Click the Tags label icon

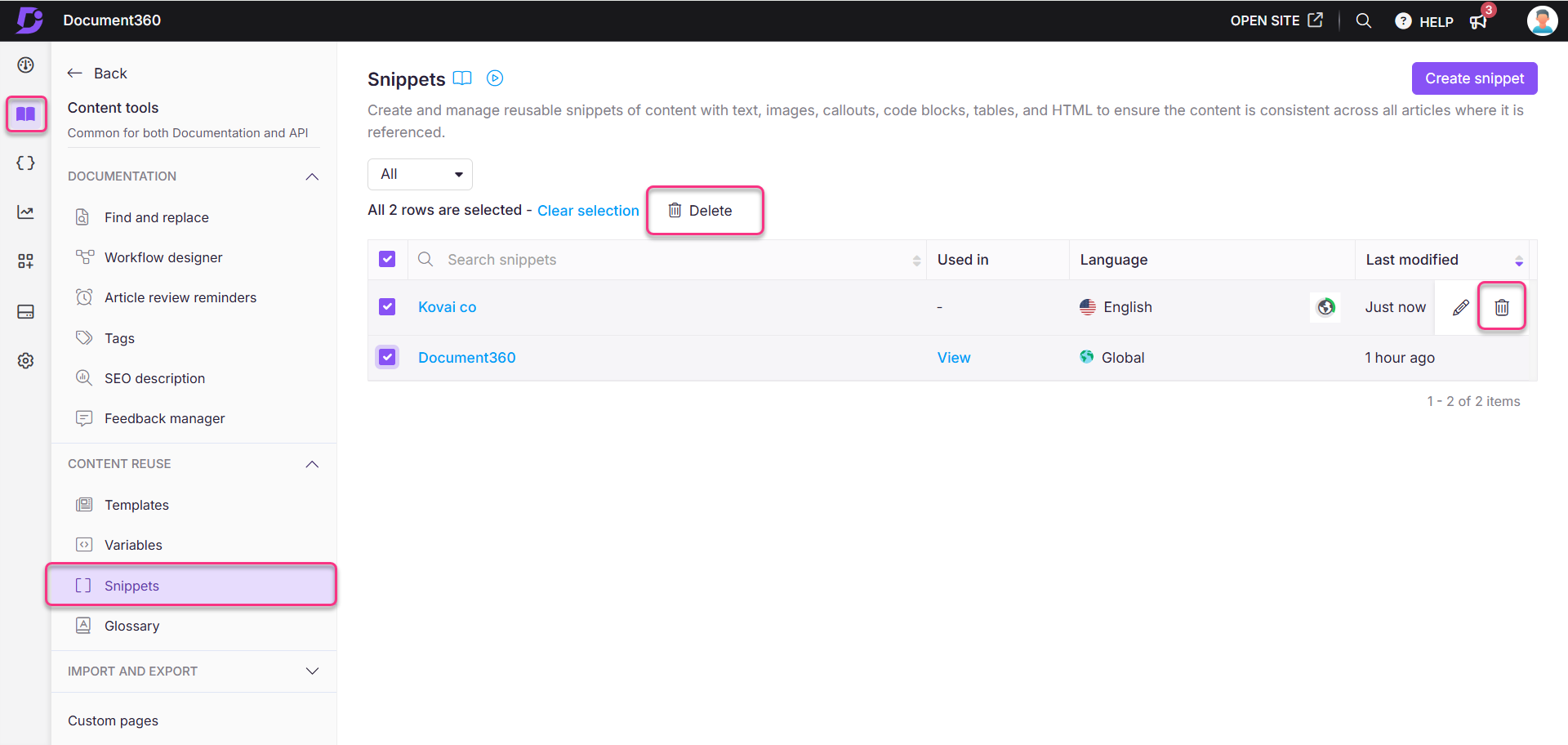tap(84, 337)
